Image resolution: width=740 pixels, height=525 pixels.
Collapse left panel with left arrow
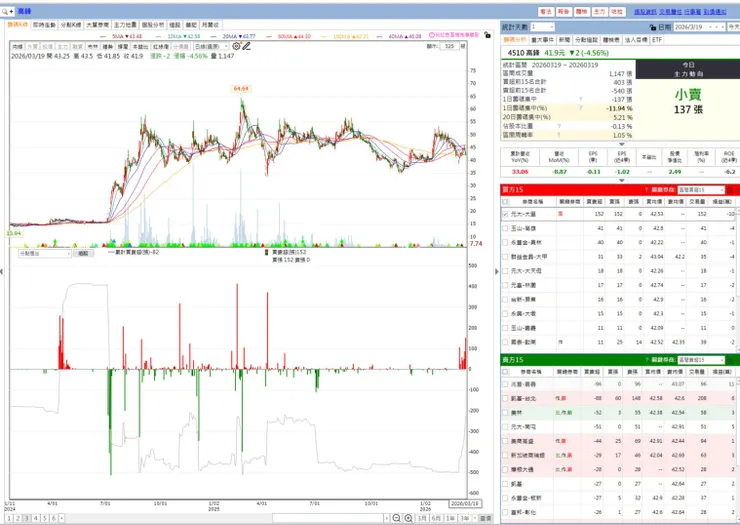coord(2,271)
